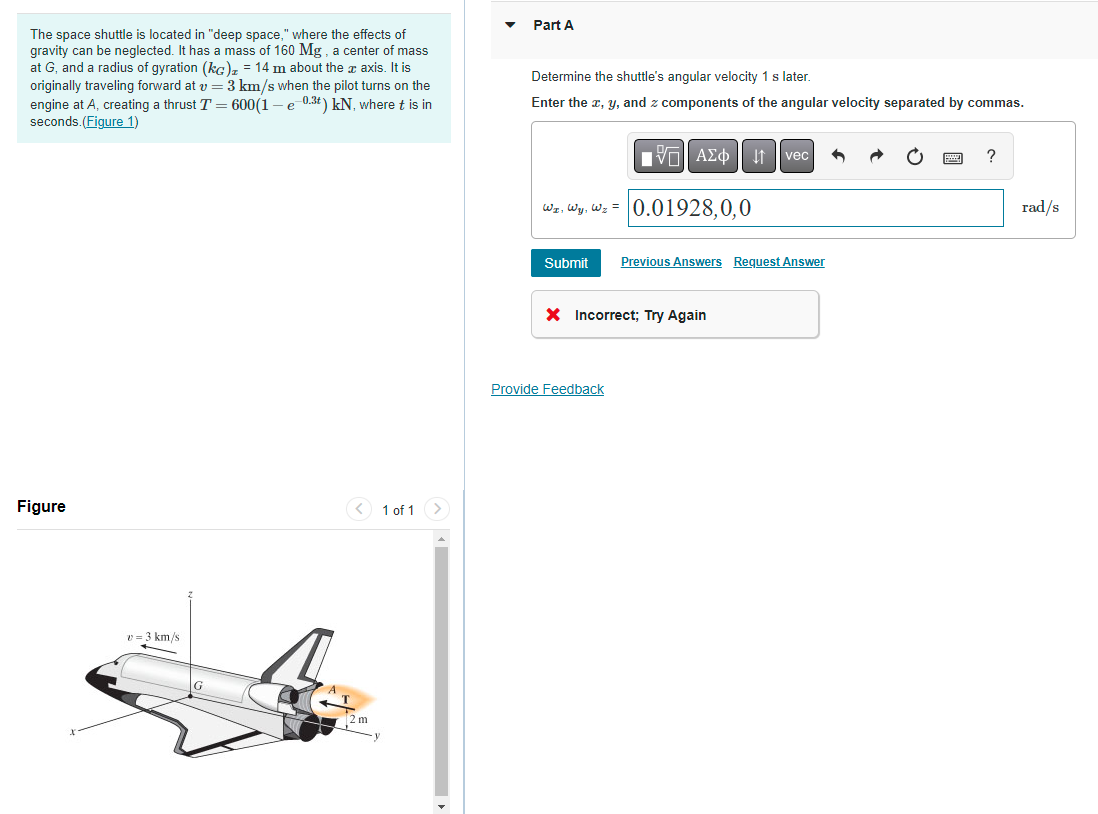Select the subscript/superscript tool

758,155
